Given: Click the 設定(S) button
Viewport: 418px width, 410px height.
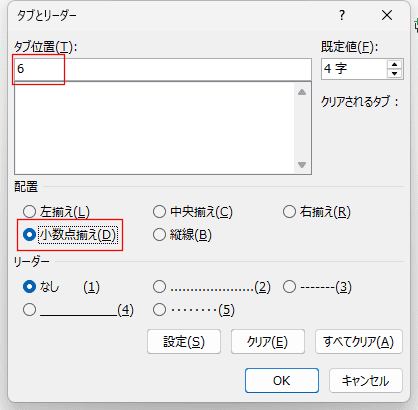Looking at the screenshot, I should click(x=184, y=342).
